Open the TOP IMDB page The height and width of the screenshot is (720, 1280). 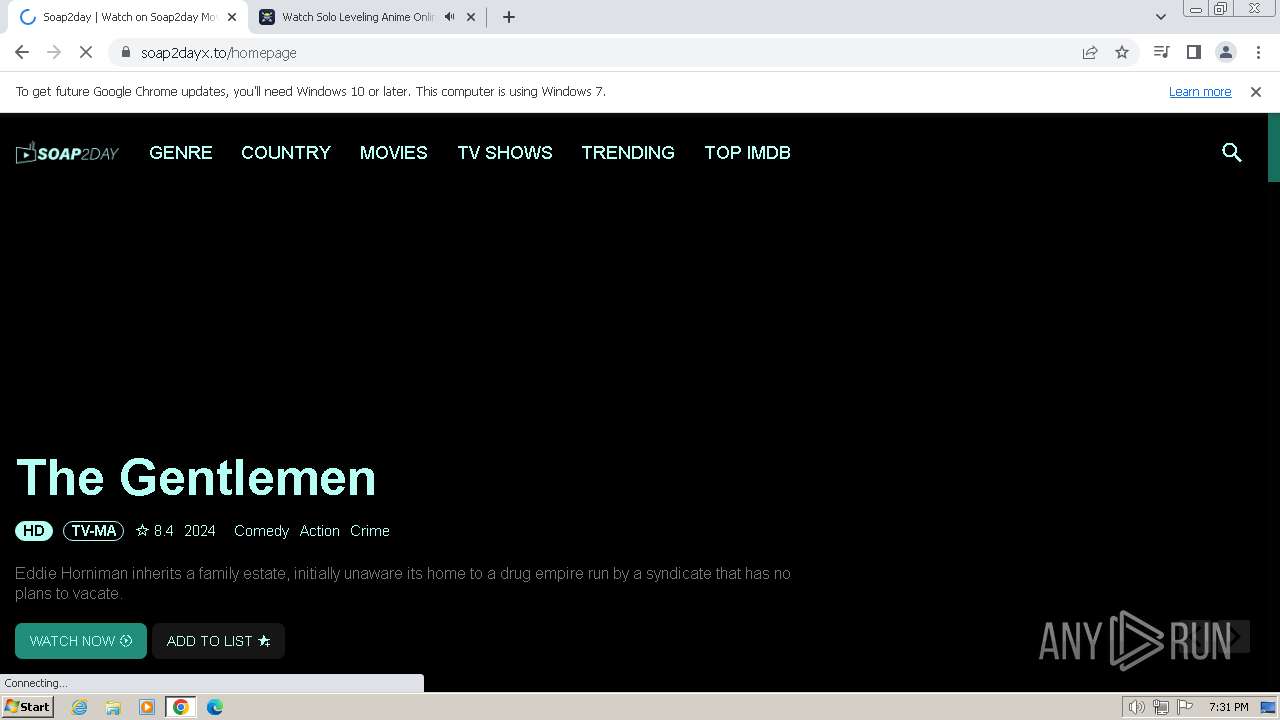[x=747, y=152]
